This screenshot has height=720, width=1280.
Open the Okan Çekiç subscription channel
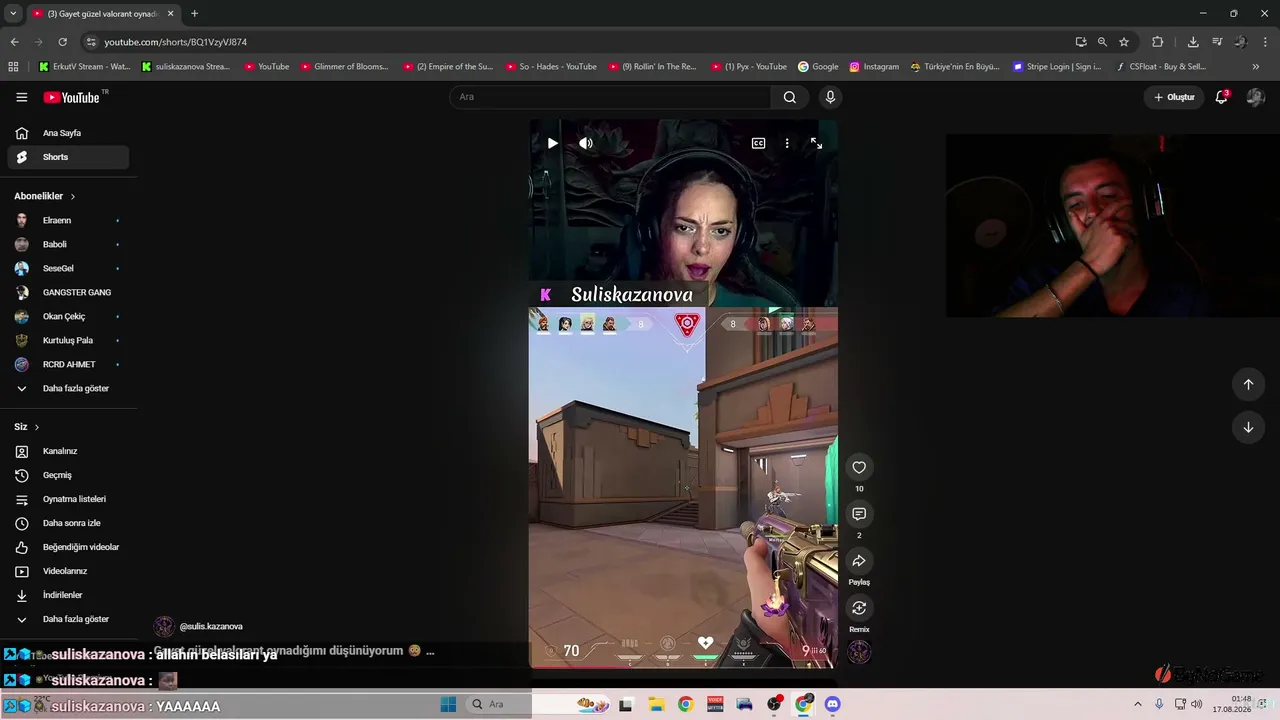pyautogui.click(x=68, y=316)
